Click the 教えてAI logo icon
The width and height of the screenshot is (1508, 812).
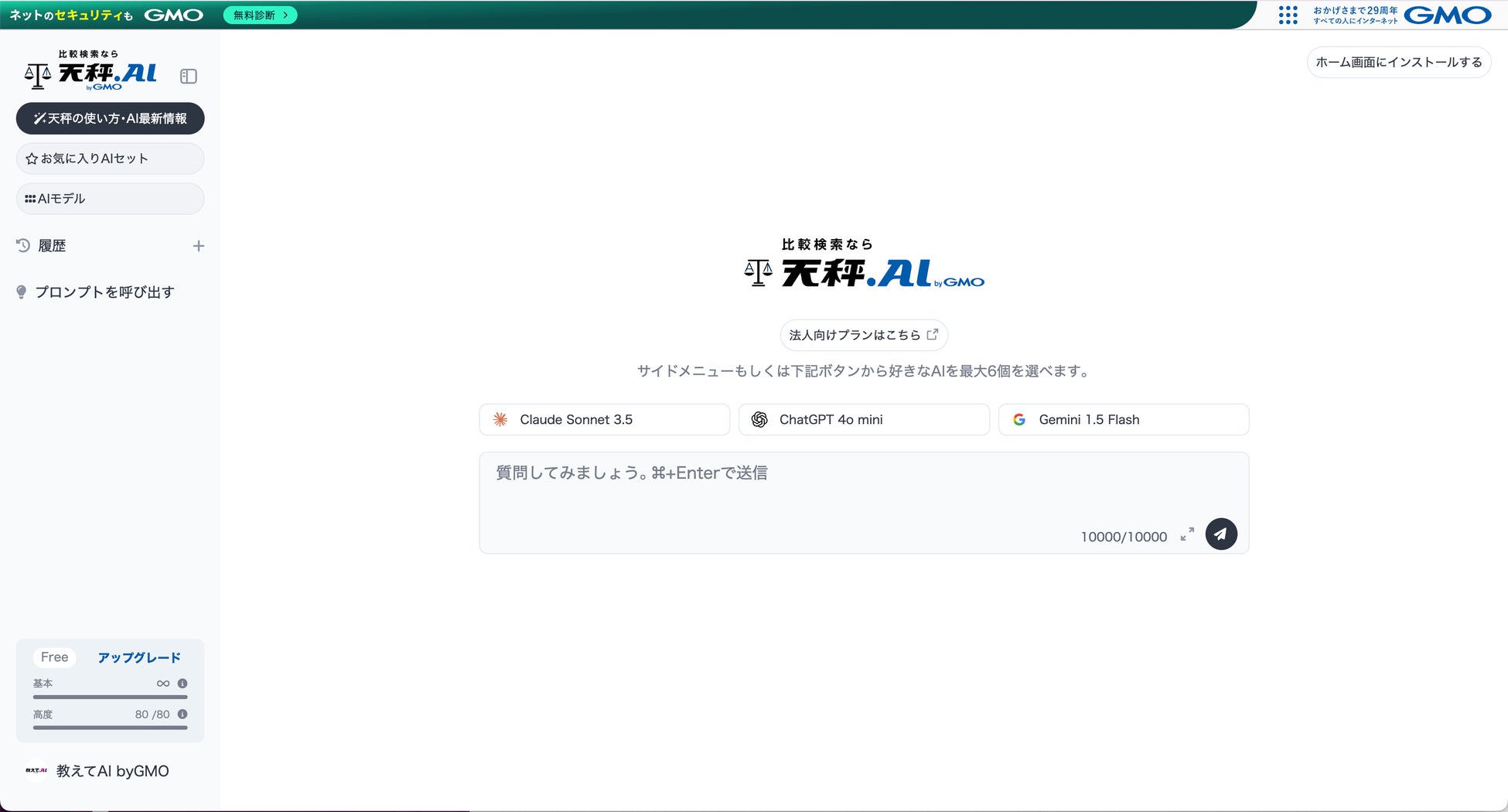coord(36,771)
